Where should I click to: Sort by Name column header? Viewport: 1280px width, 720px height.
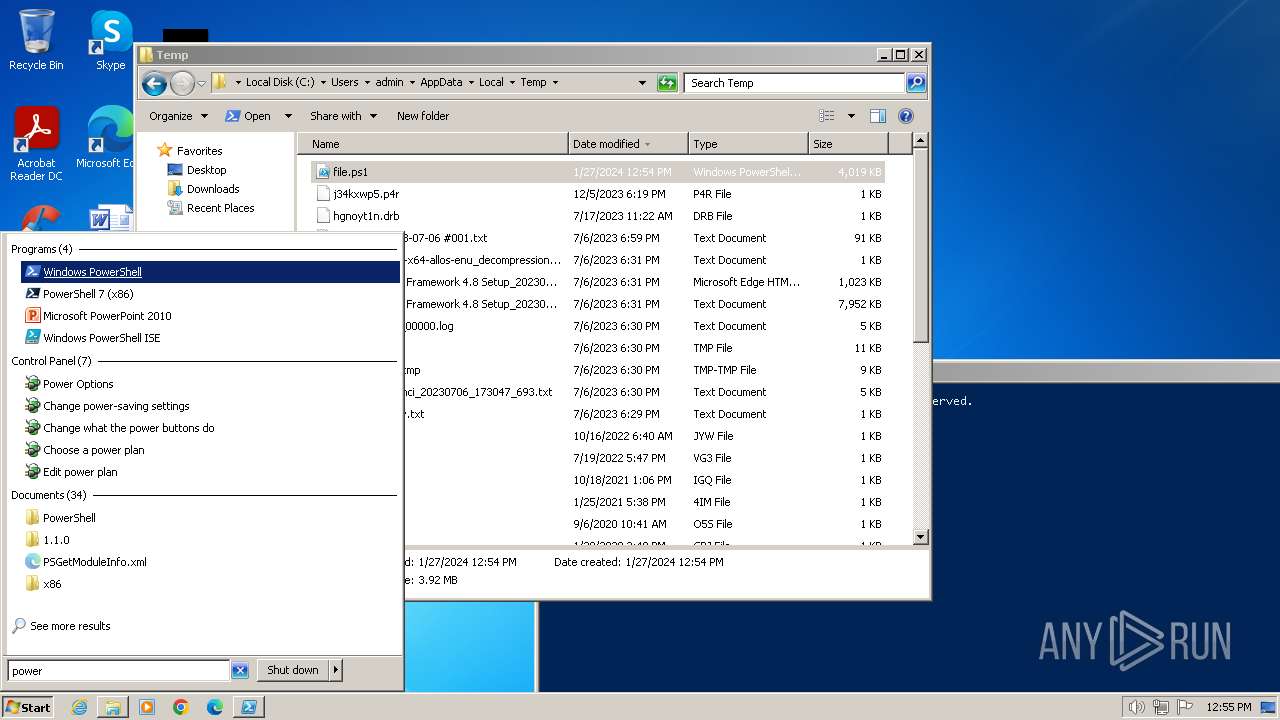433,144
